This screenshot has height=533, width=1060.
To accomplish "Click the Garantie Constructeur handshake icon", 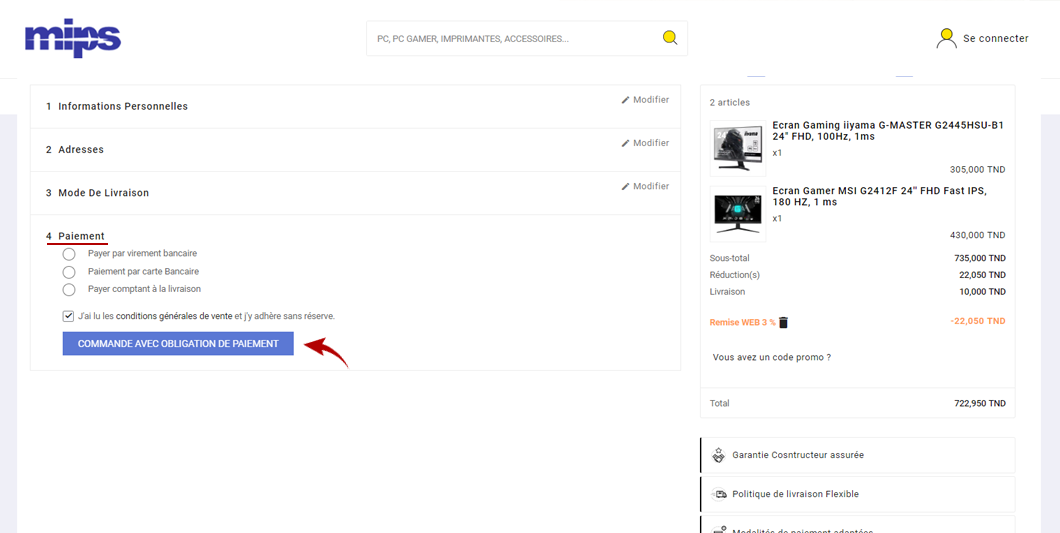I will pos(719,455).
